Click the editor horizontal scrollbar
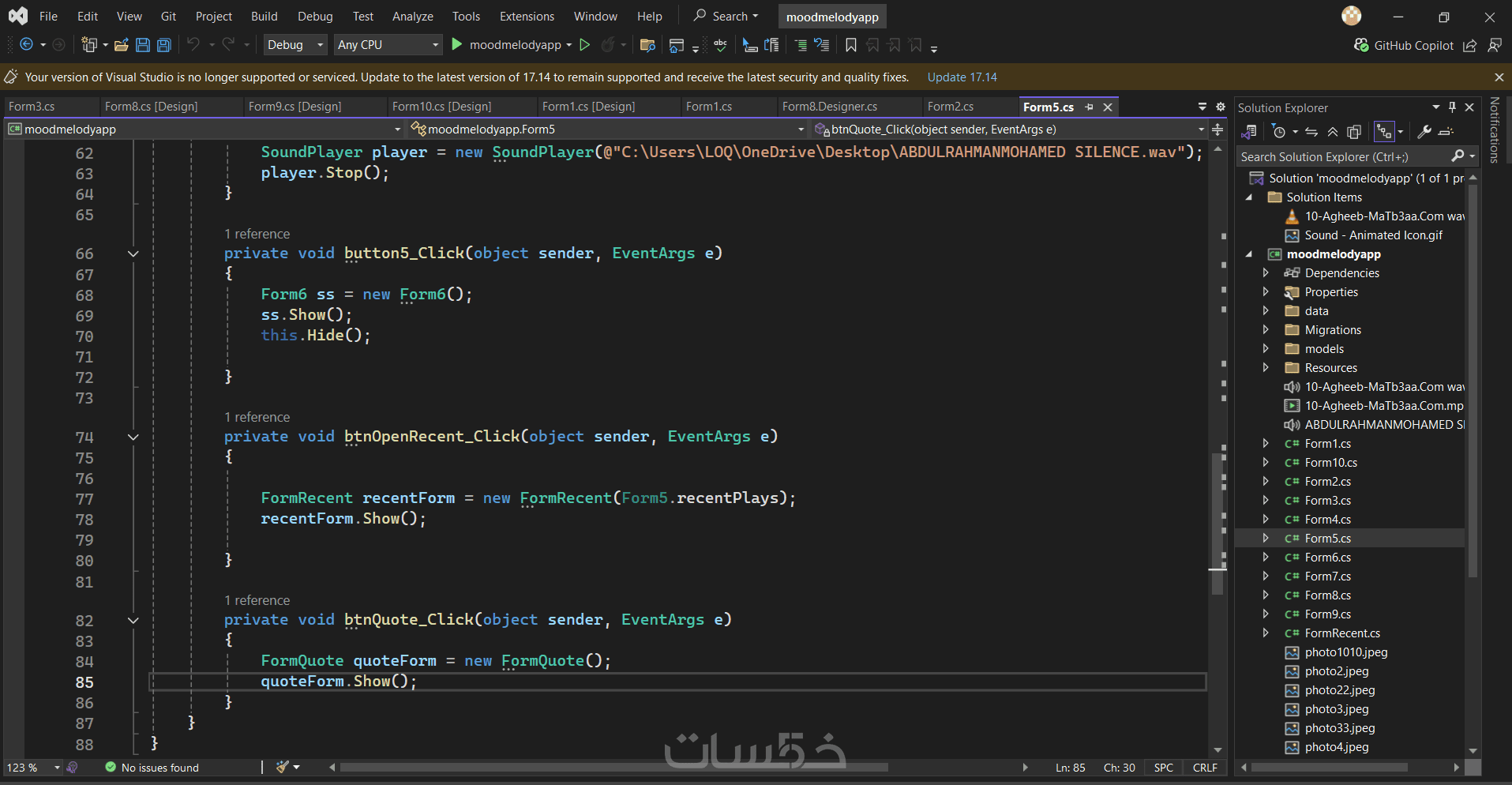 pos(679,767)
